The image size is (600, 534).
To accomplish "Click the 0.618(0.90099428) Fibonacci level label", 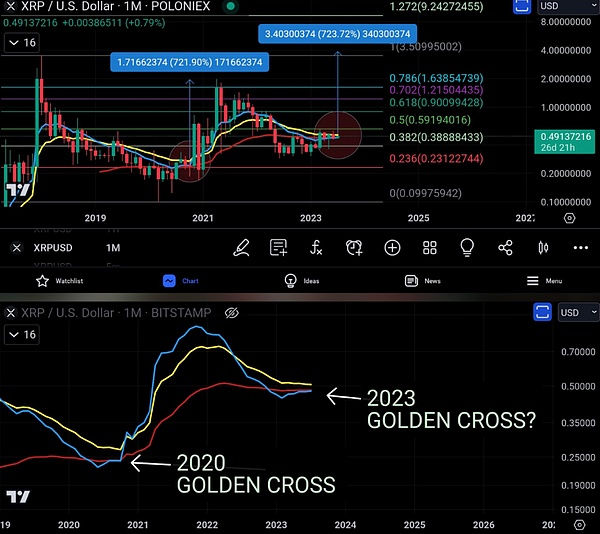I will point(436,103).
